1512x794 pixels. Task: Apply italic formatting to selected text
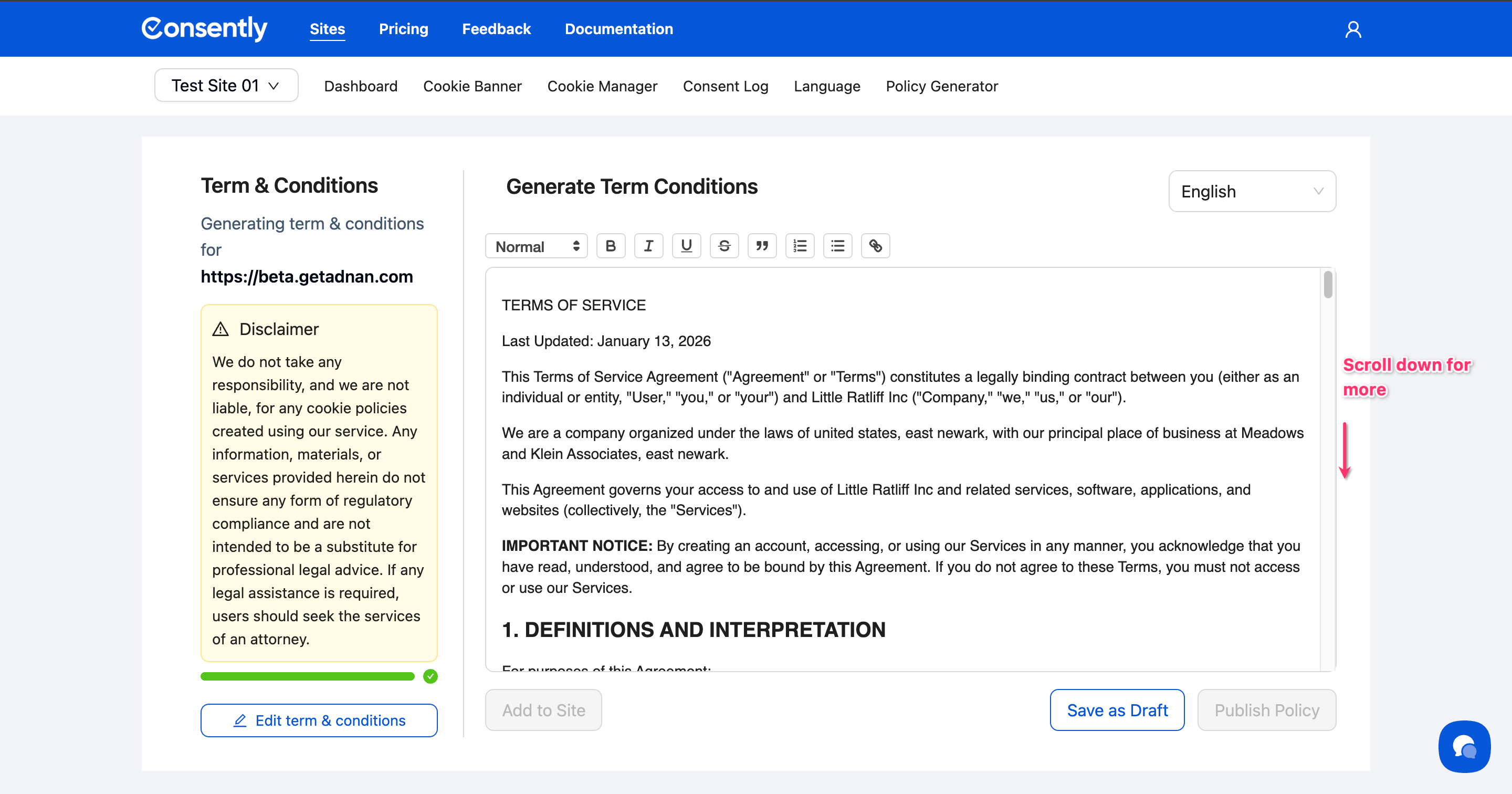tap(648, 246)
